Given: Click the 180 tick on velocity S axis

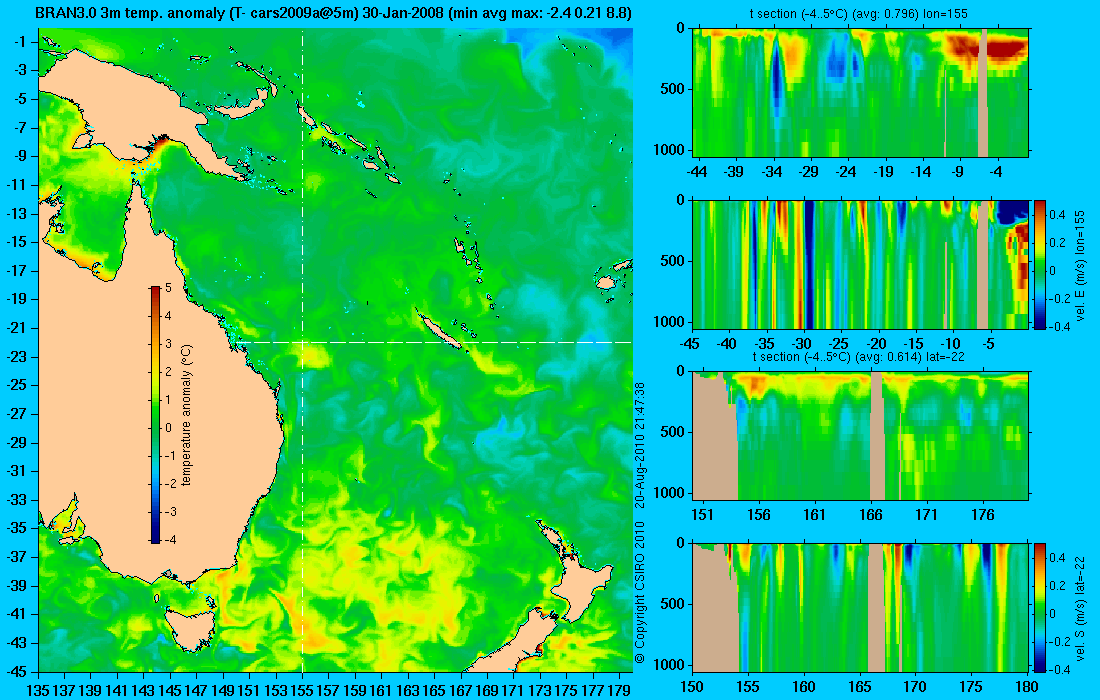Looking at the screenshot, I should 1027,687.
